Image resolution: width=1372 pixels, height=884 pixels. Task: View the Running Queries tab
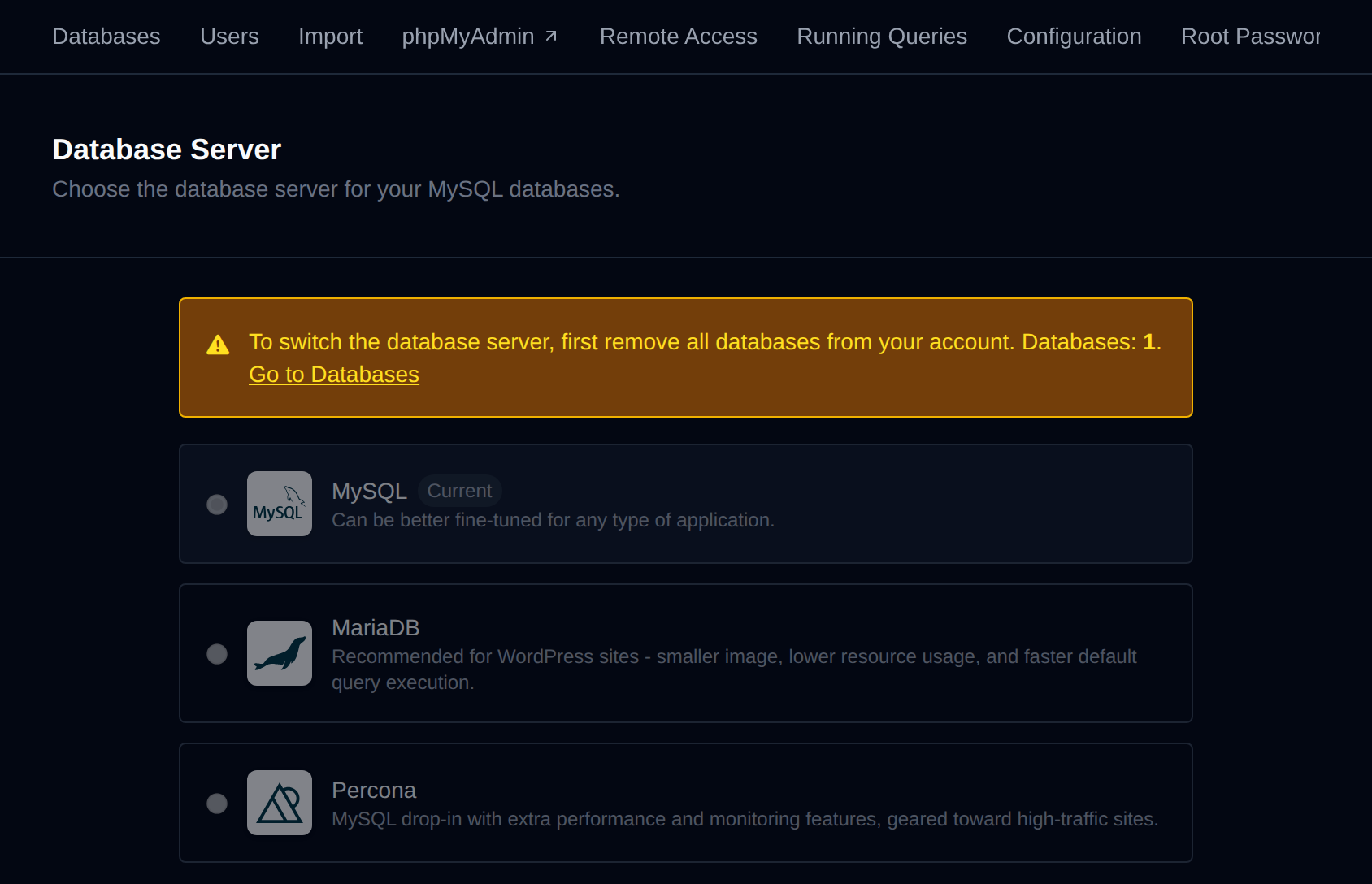coord(882,37)
